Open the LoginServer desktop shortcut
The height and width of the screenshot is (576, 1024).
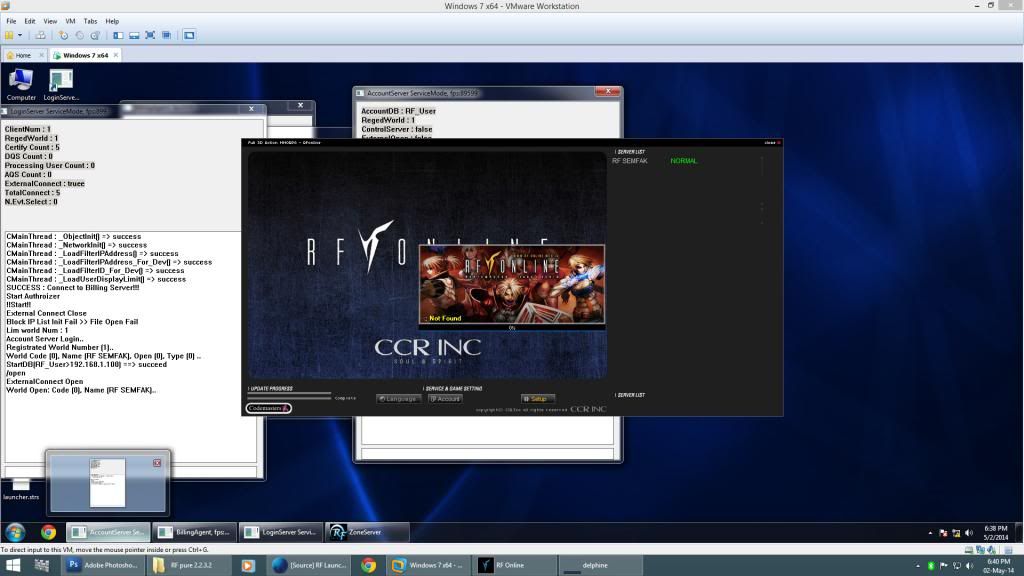[x=61, y=81]
